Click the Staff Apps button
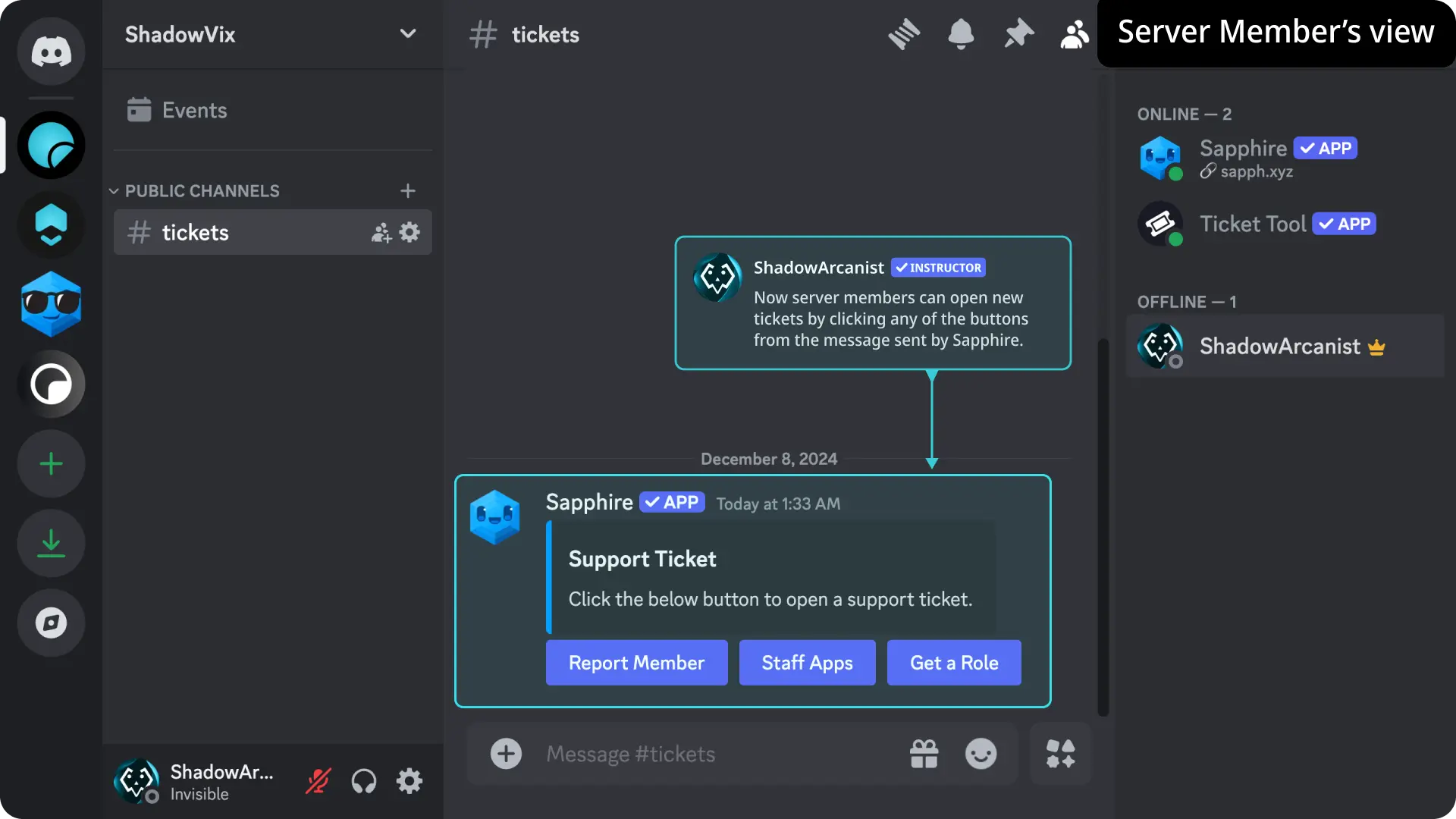The height and width of the screenshot is (819, 1456). pos(807,663)
